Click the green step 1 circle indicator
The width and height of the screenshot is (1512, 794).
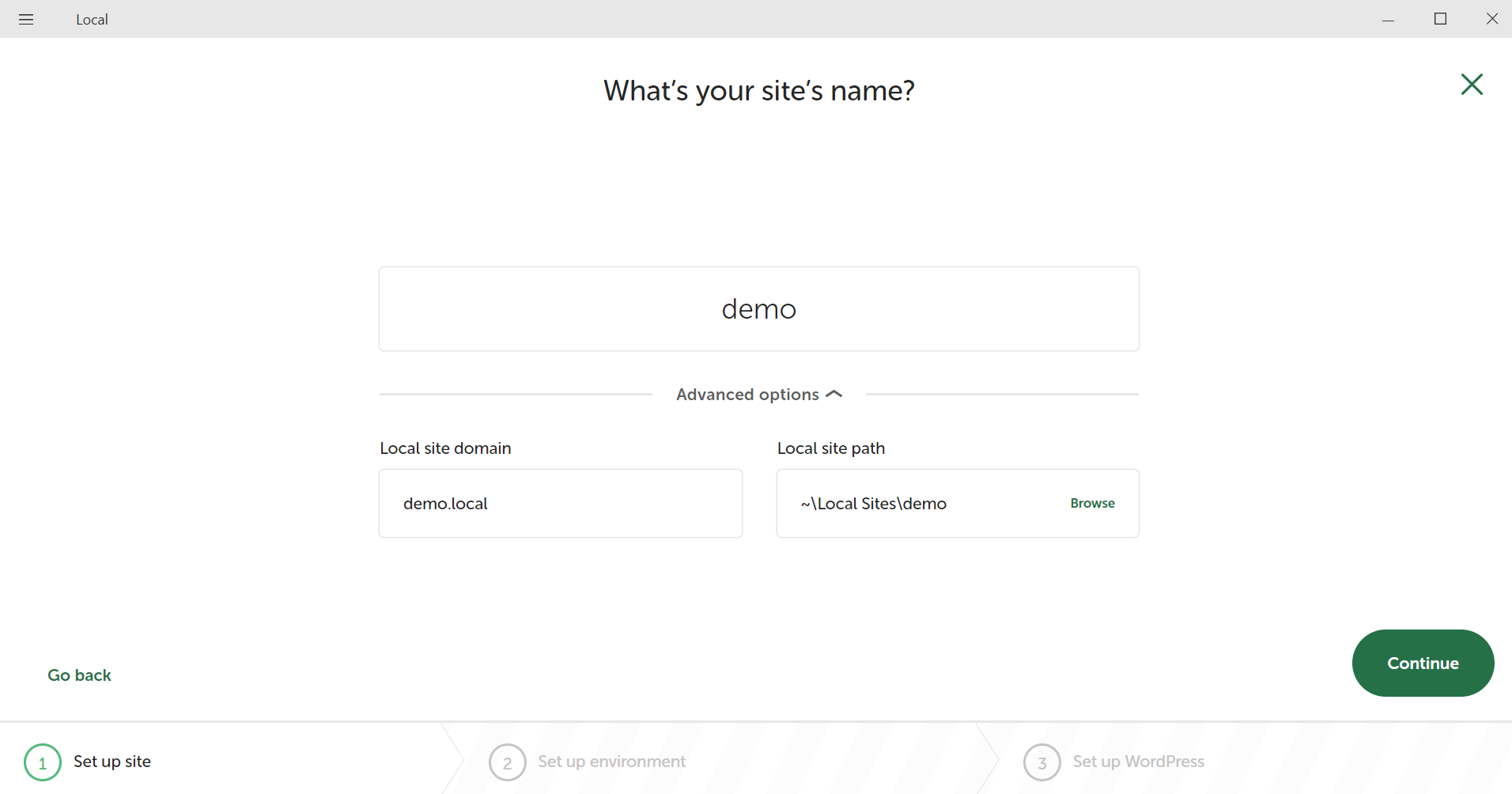tap(42, 762)
